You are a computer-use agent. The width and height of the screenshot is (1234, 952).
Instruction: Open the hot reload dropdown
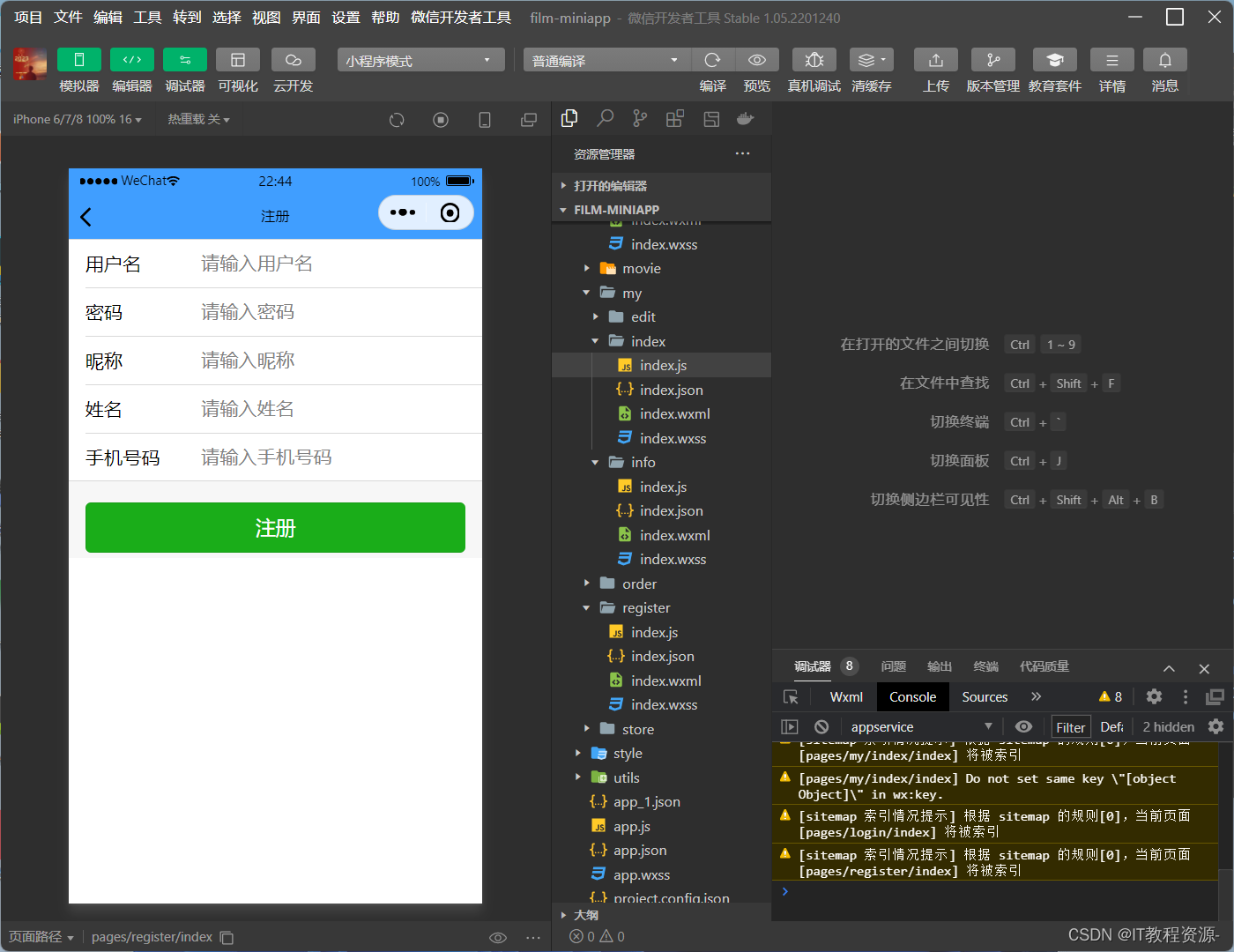coord(198,119)
